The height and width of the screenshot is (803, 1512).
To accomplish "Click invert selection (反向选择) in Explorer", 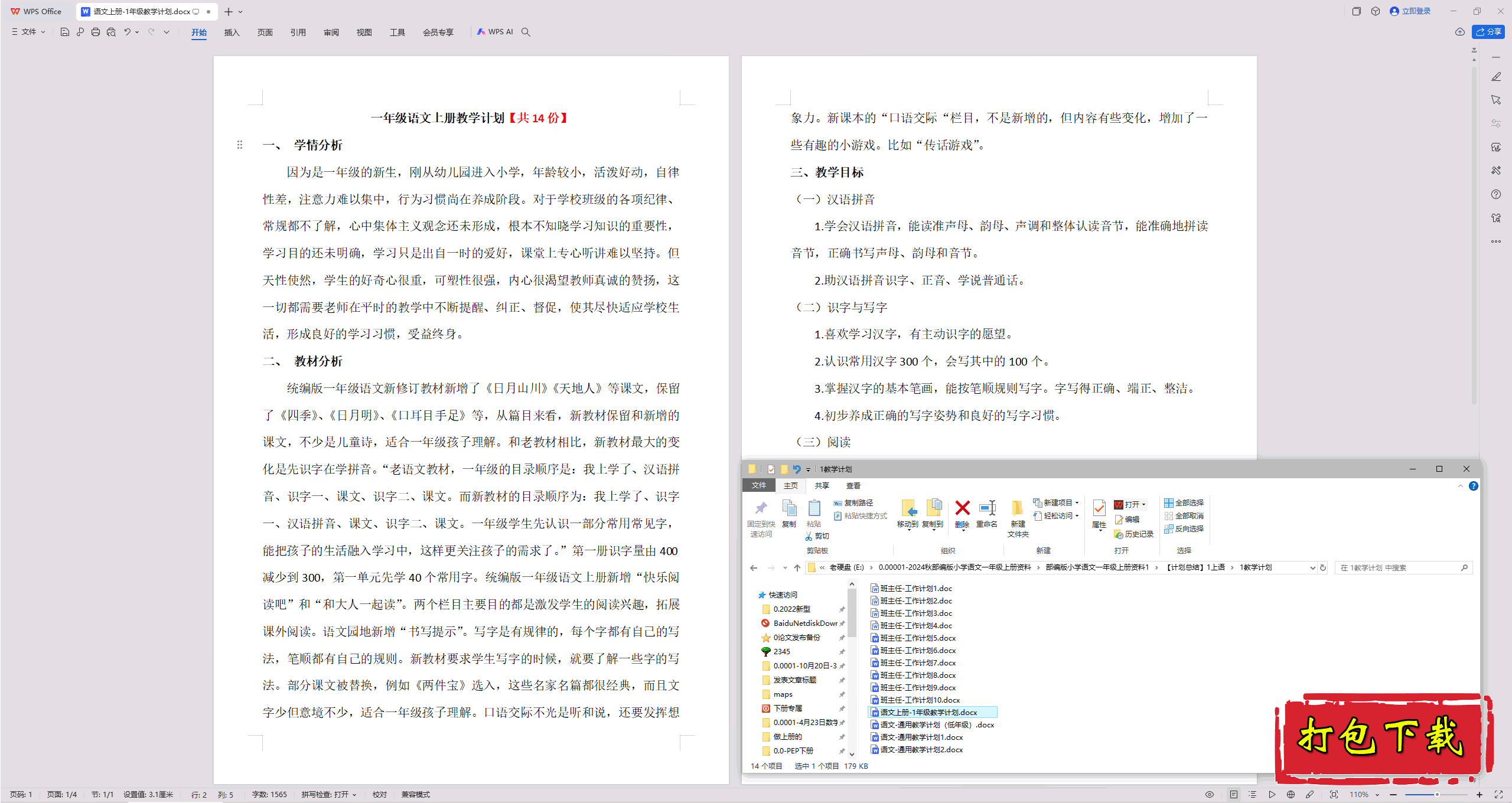I will tap(1184, 529).
